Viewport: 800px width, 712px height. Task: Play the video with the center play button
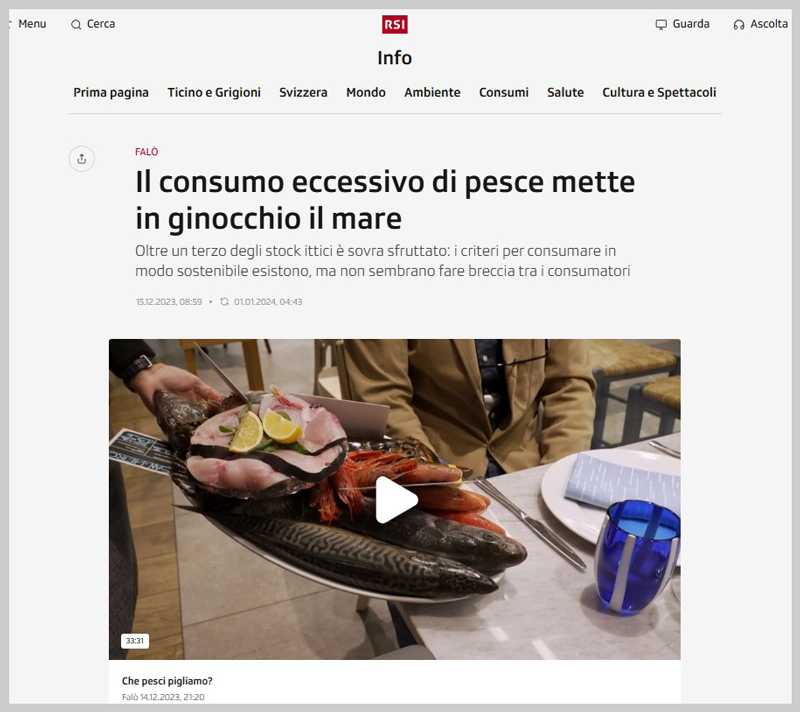[x=395, y=500]
